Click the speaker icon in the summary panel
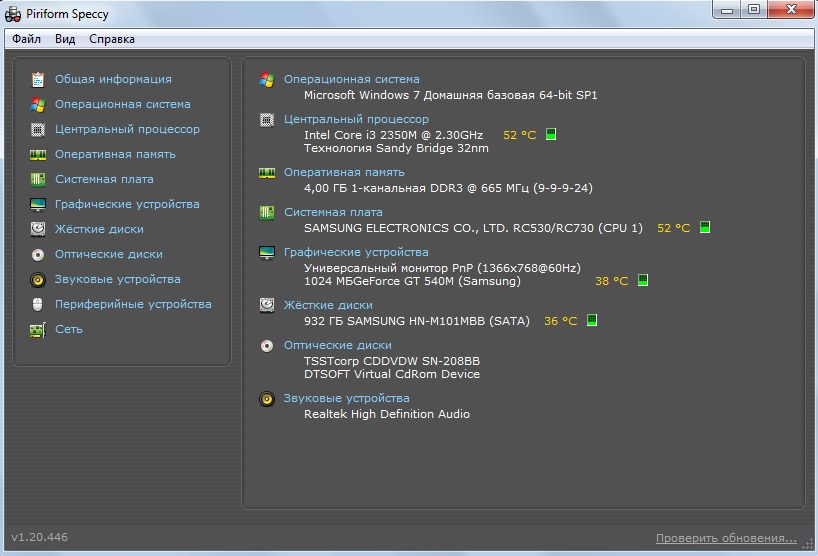 [x=267, y=399]
